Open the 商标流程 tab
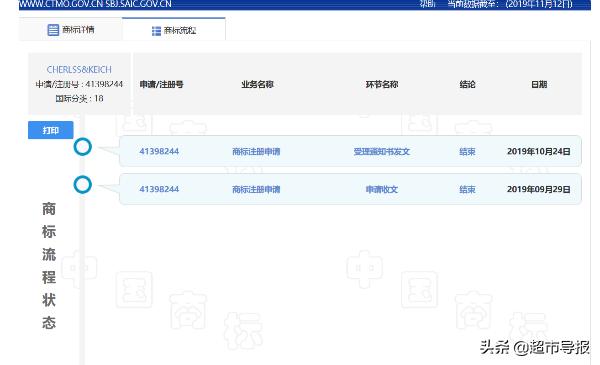 click(174, 30)
